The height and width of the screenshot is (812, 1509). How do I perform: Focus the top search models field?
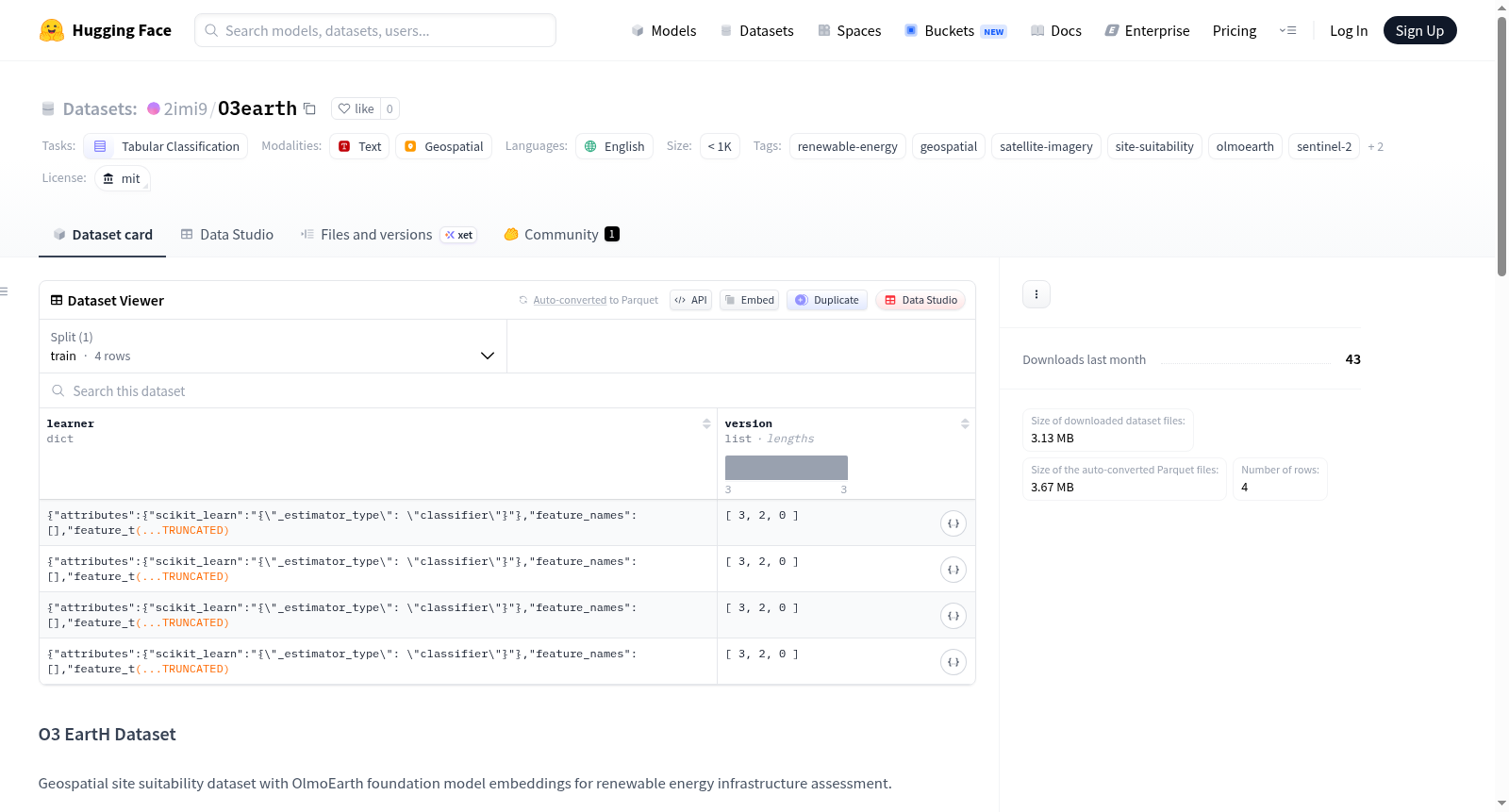point(375,30)
